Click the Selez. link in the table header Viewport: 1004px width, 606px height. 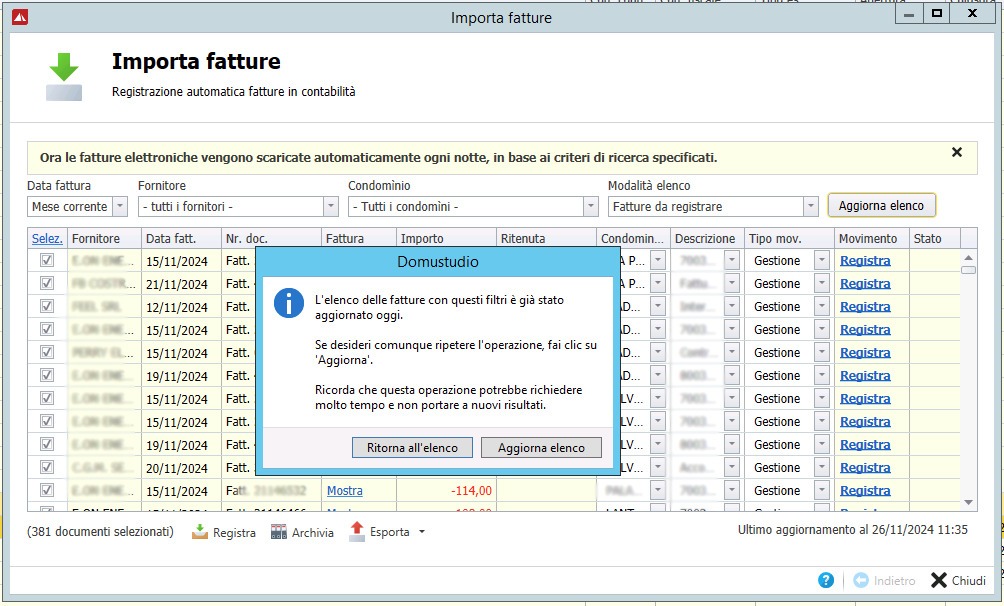click(x=47, y=238)
